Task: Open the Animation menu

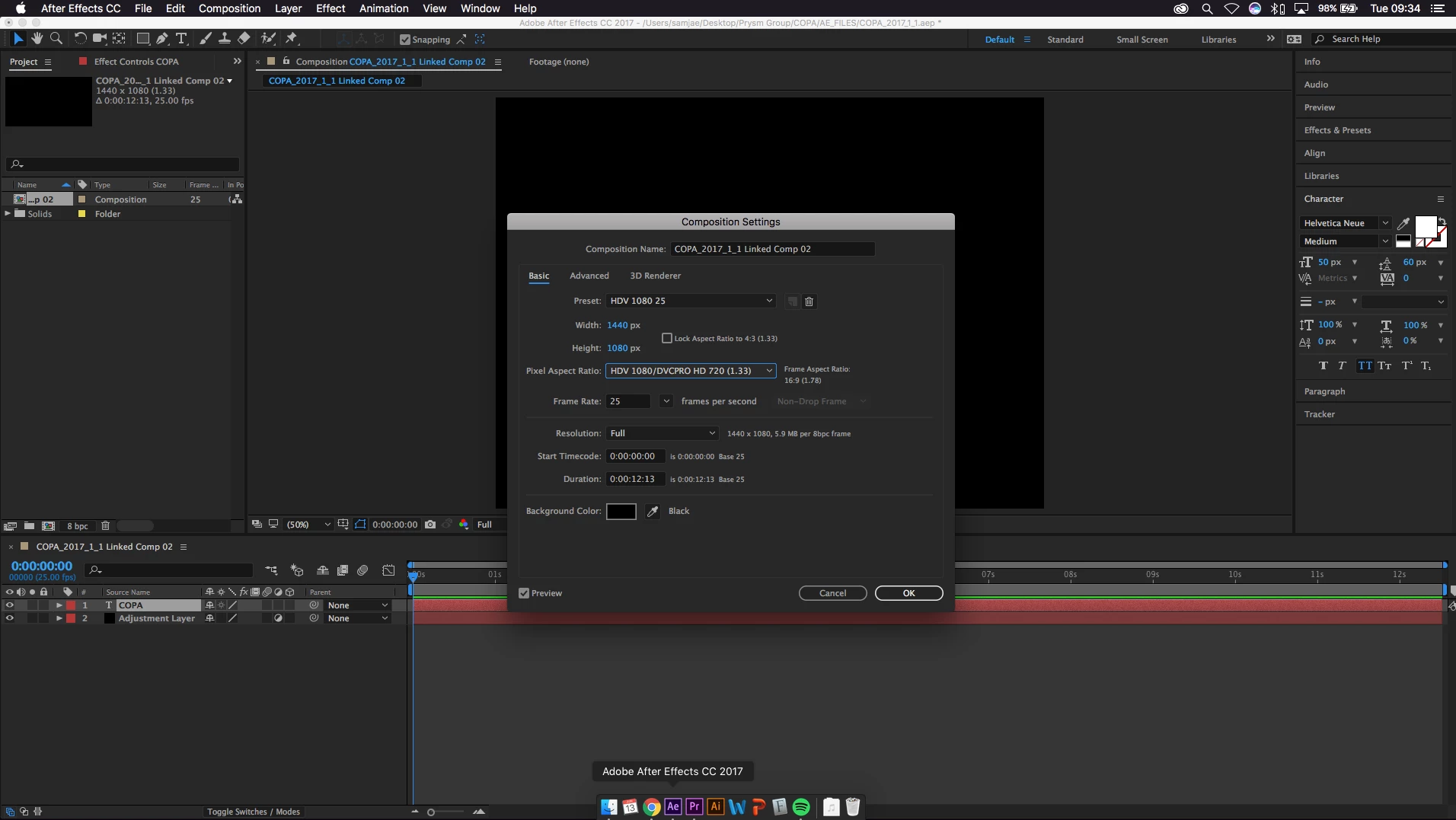Action: pyautogui.click(x=384, y=8)
